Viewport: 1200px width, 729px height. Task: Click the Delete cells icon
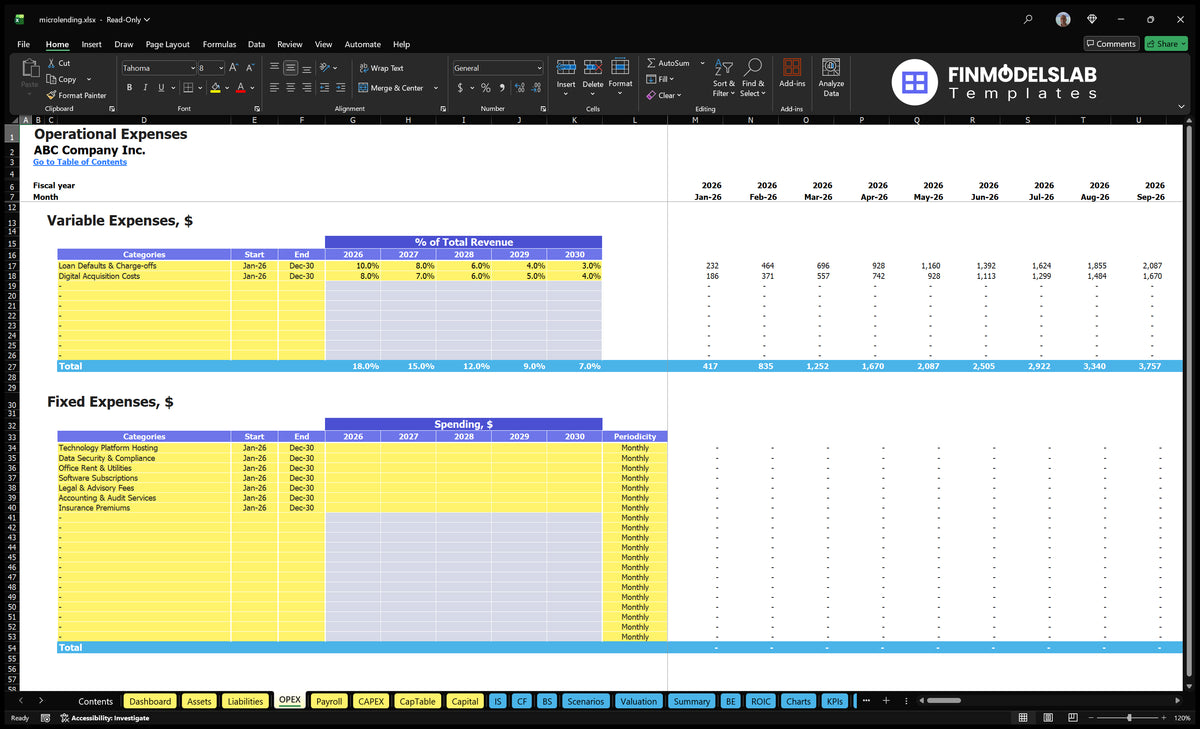point(593,67)
